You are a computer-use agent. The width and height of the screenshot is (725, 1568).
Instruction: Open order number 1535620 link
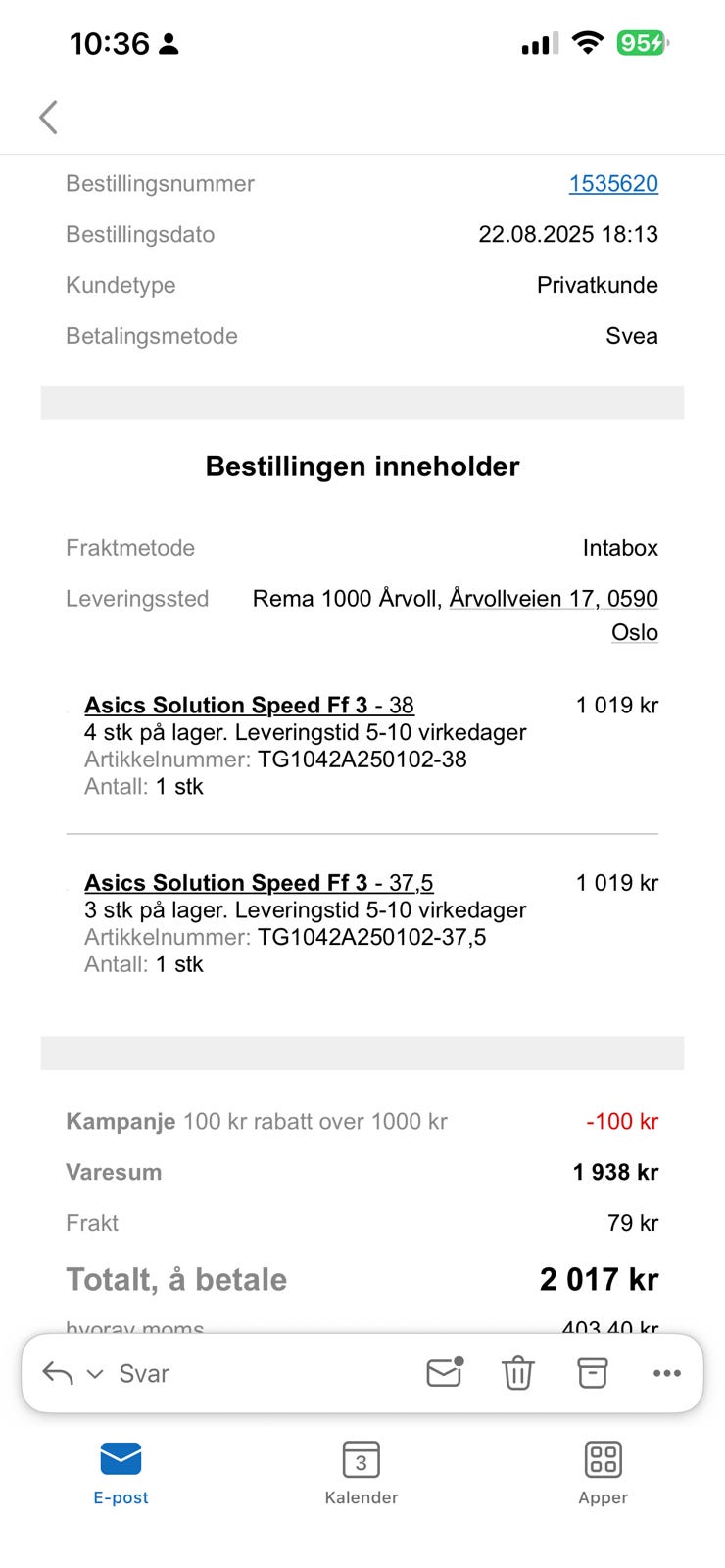point(613,184)
